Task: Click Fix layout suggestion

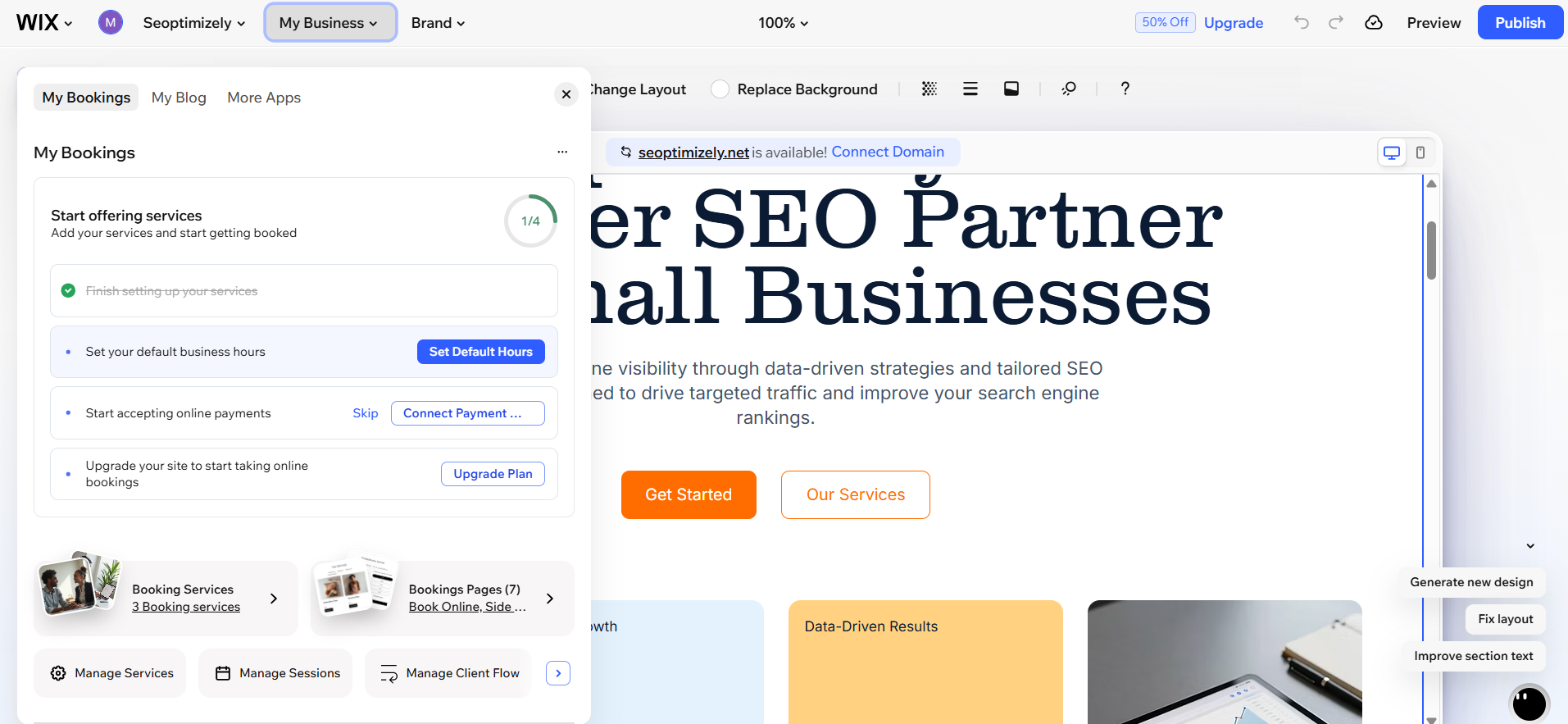Action: click(1506, 619)
